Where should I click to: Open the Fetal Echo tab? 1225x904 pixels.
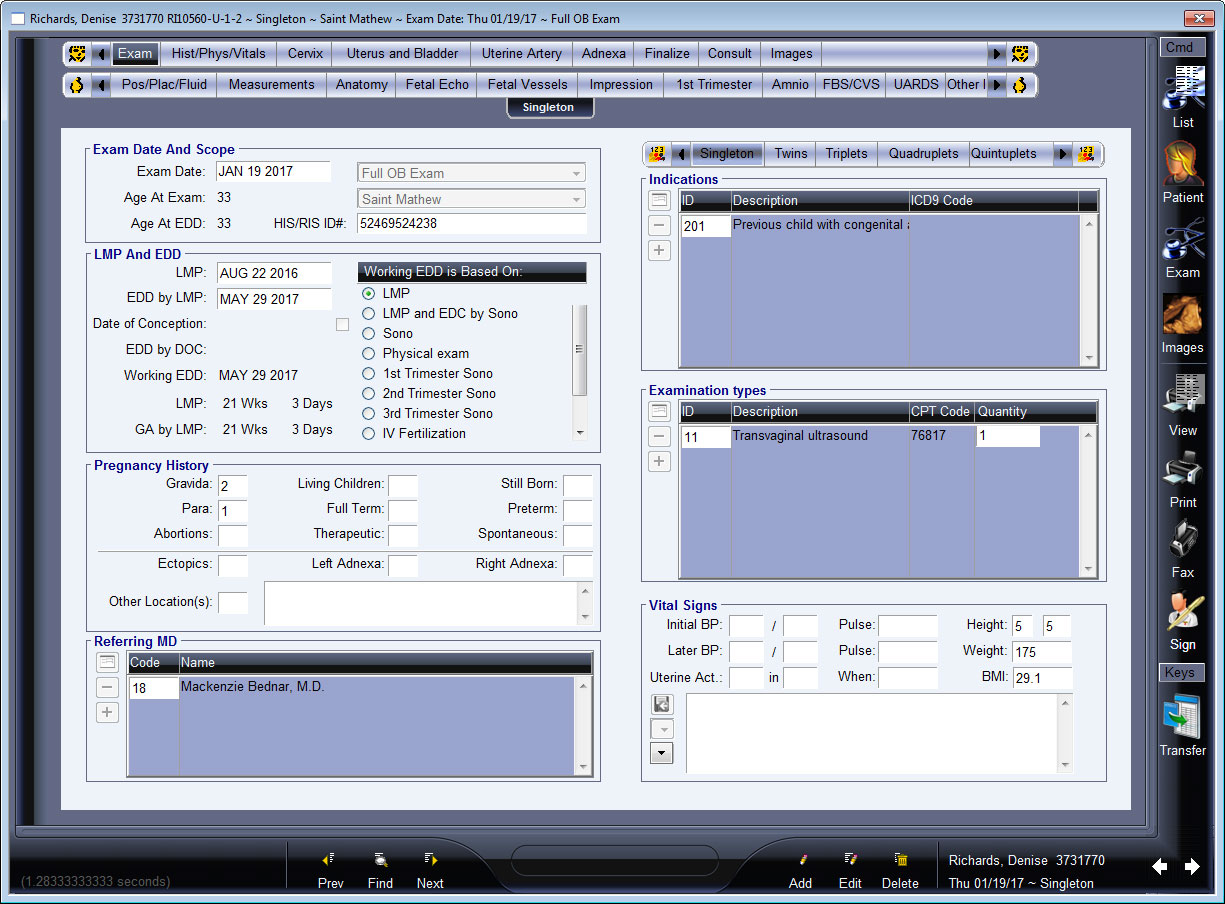437,84
